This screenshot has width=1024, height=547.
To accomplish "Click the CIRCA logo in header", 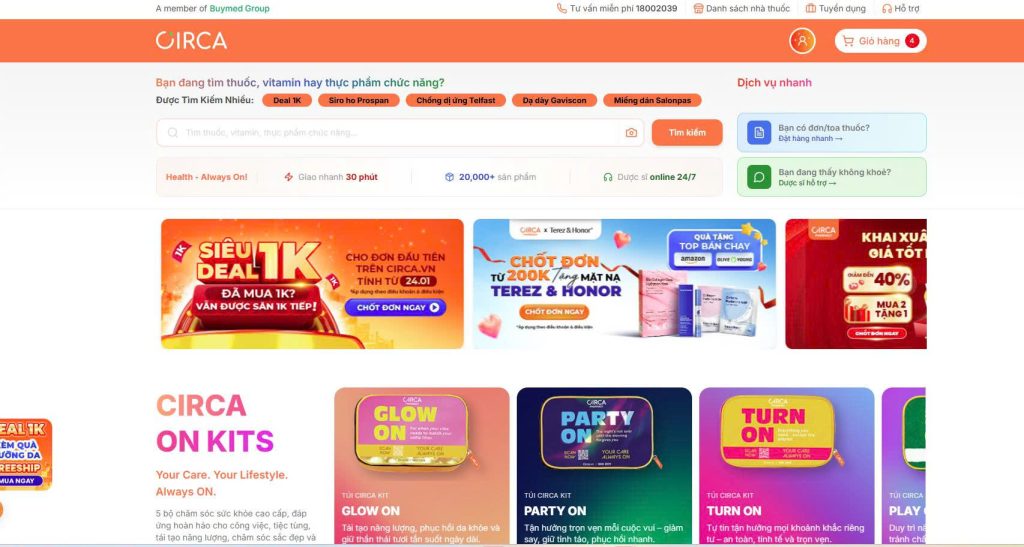I will click(x=191, y=40).
